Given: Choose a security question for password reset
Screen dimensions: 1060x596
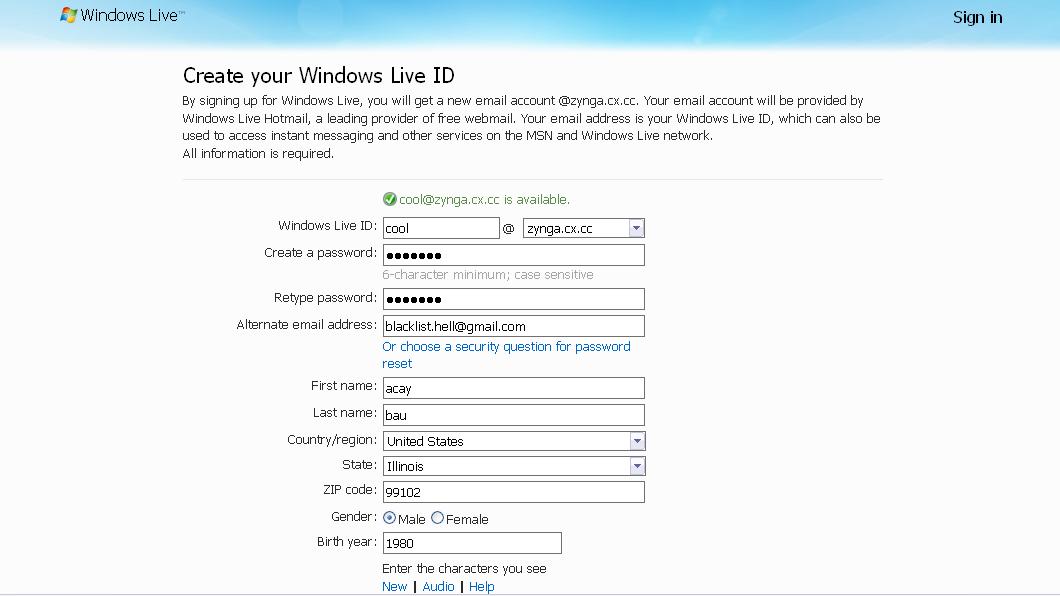Looking at the screenshot, I should (506, 355).
